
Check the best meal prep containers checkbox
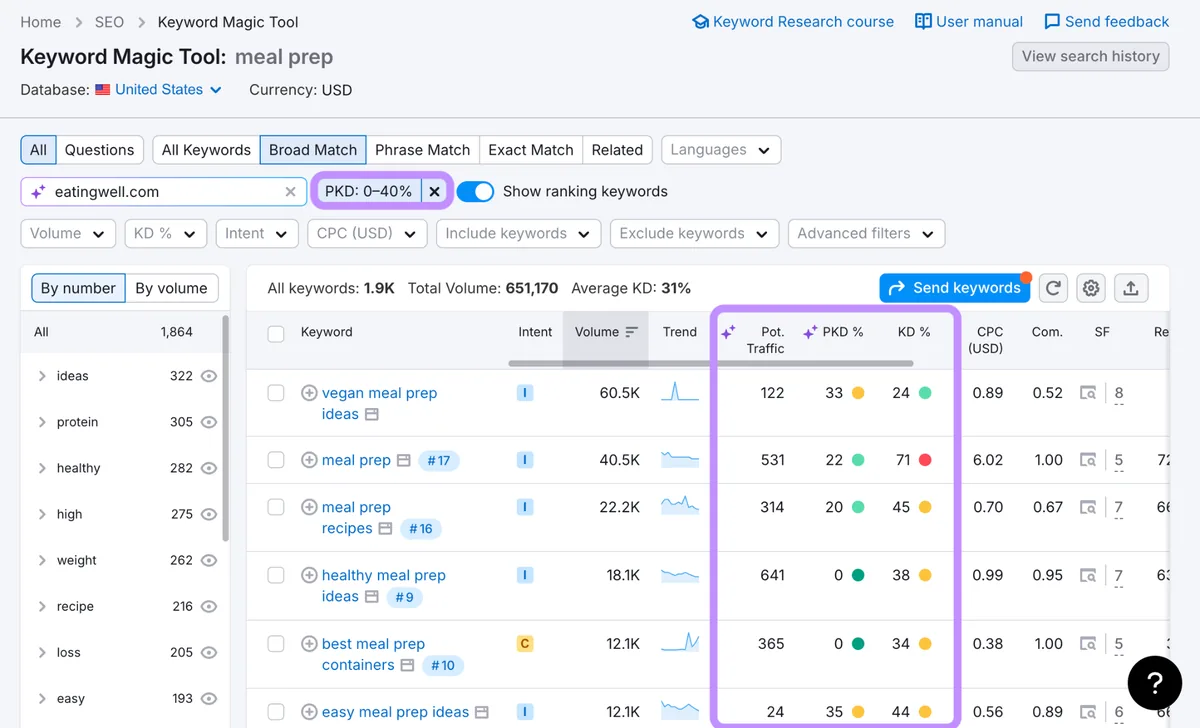click(276, 644)
